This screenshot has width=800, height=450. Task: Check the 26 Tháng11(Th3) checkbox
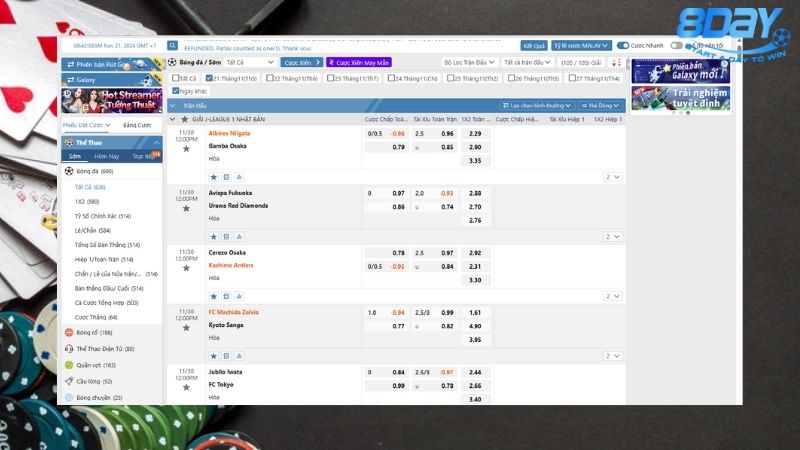511,78
